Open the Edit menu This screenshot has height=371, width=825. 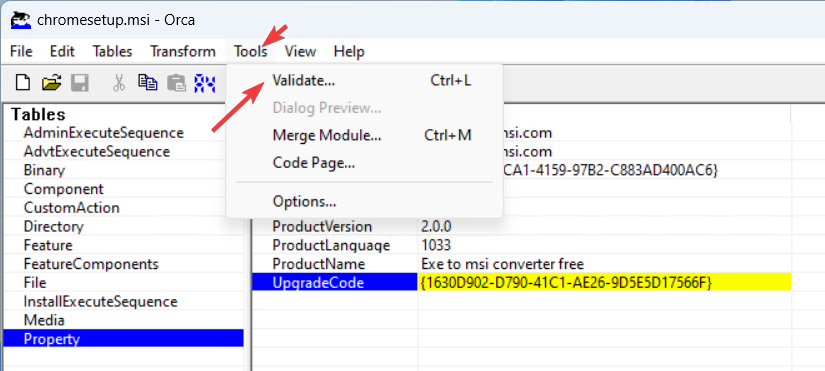[62, 52]
